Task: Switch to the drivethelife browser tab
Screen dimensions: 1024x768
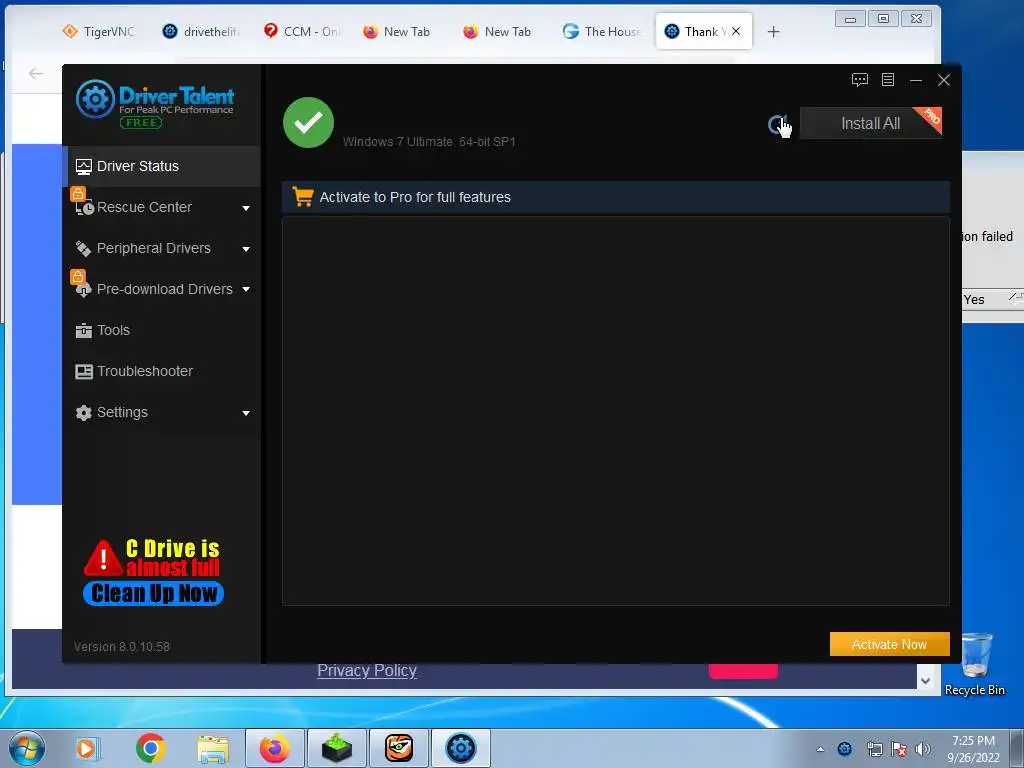Action: [x=201, y=31]
